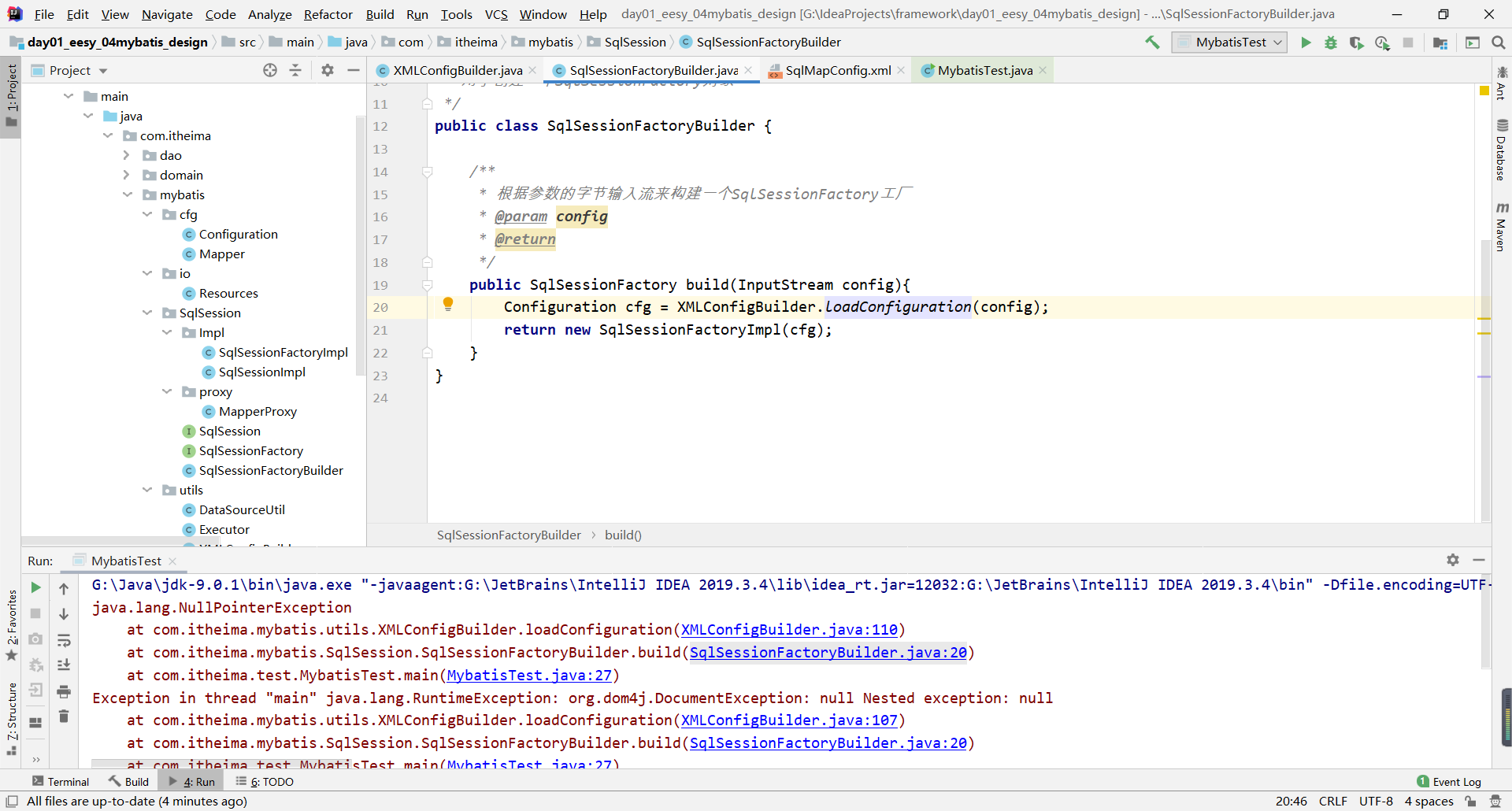Collapse the com.itheima package
Screen dimensions: 1512x811
(x=108, y=135)
